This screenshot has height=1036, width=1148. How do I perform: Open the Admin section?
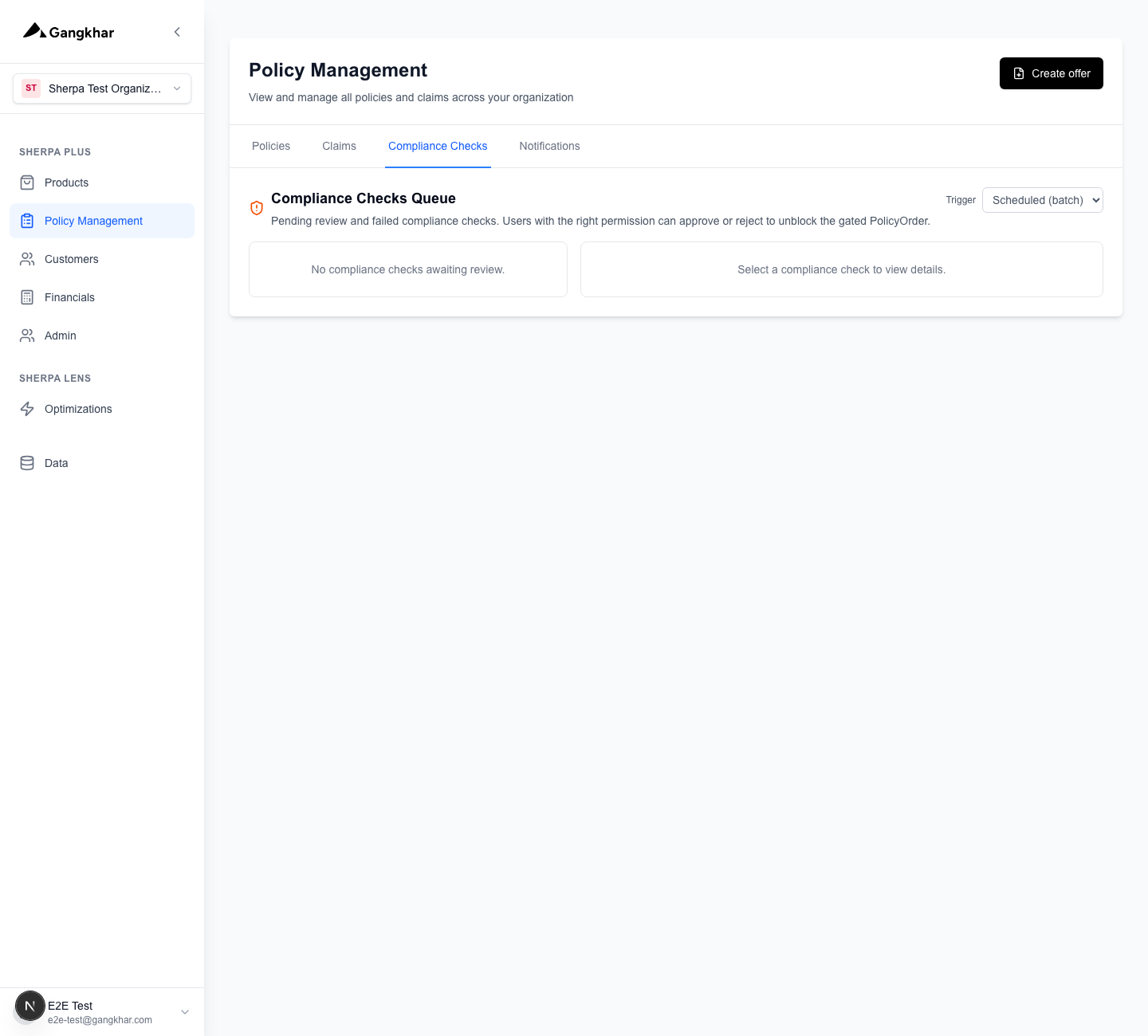click(102, 336)
